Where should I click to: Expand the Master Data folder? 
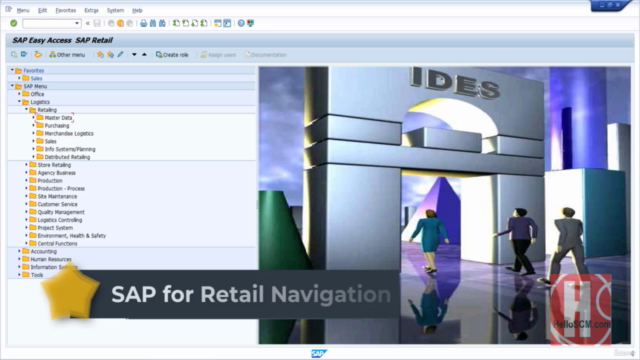point(33,118)
